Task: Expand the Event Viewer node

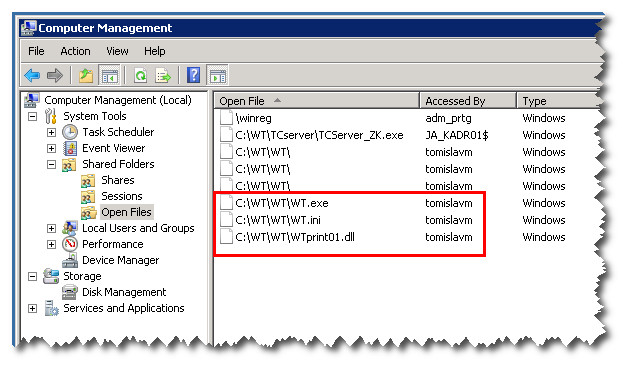Action: (51, 148)
